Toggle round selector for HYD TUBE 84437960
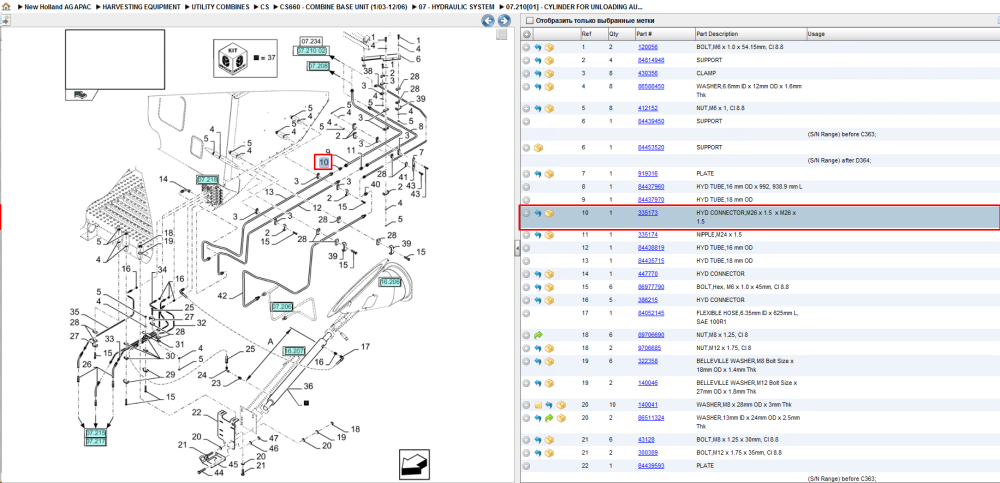This screenshot has width=1000, height=483. coord(526,187)
